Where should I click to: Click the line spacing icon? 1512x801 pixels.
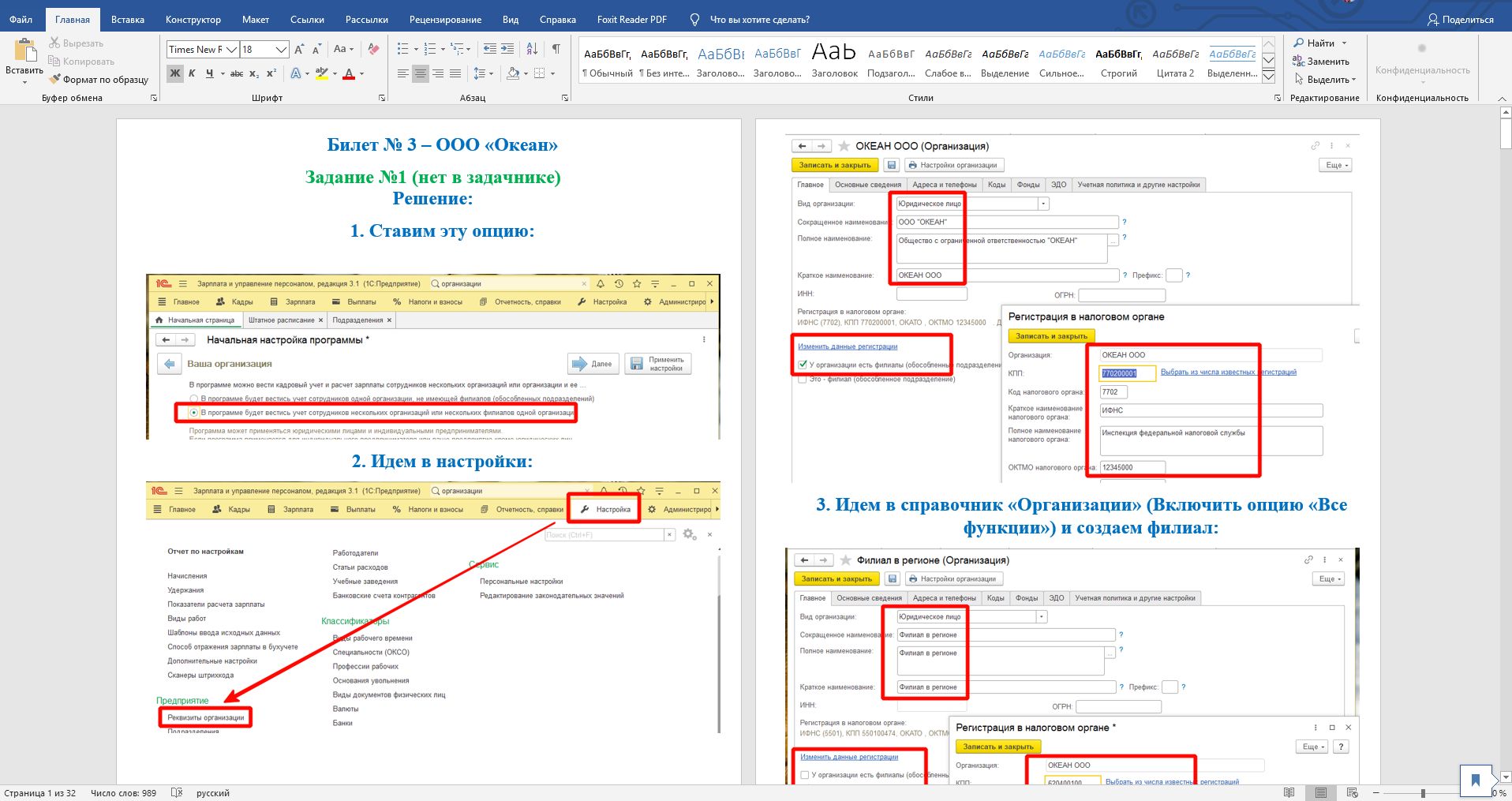pos(479,73)
